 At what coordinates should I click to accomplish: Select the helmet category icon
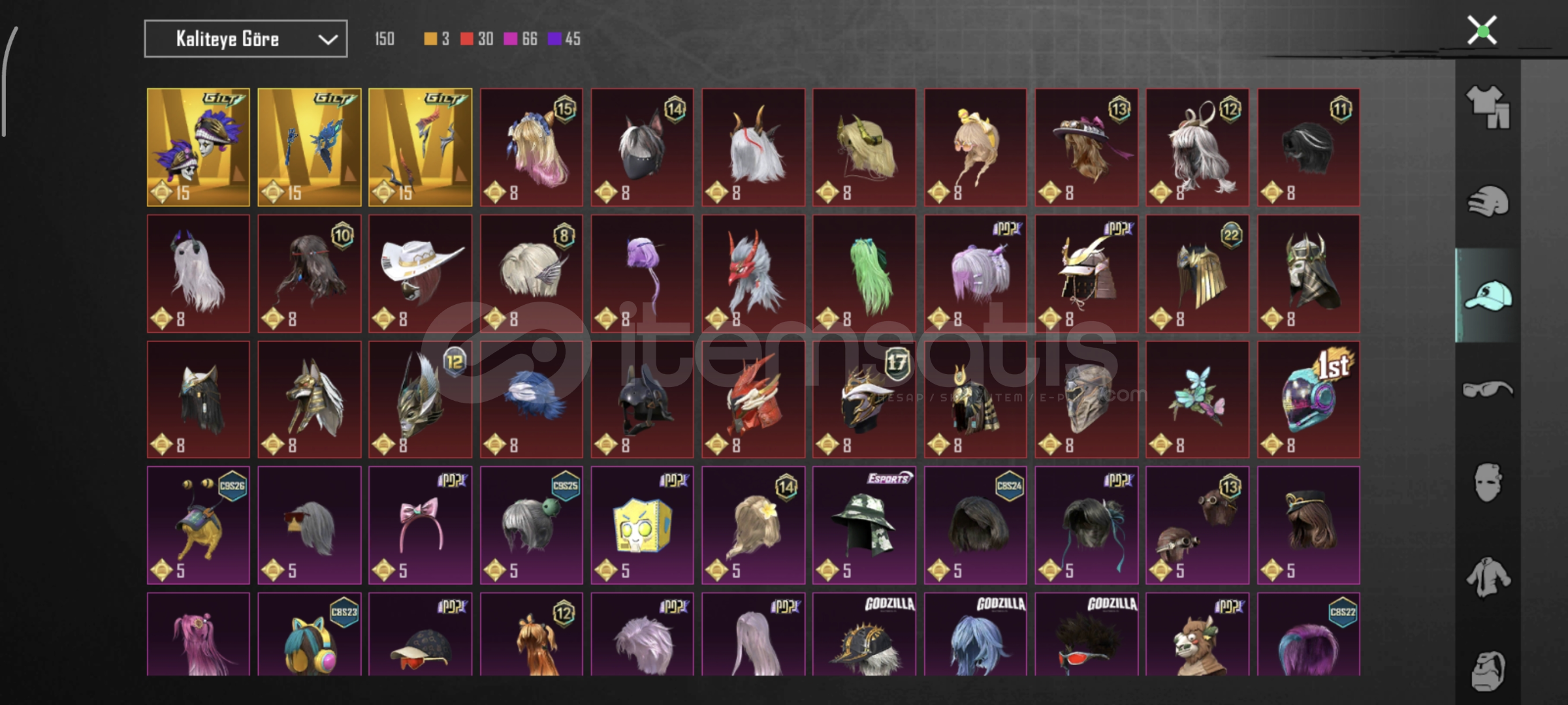(1488, 201)
